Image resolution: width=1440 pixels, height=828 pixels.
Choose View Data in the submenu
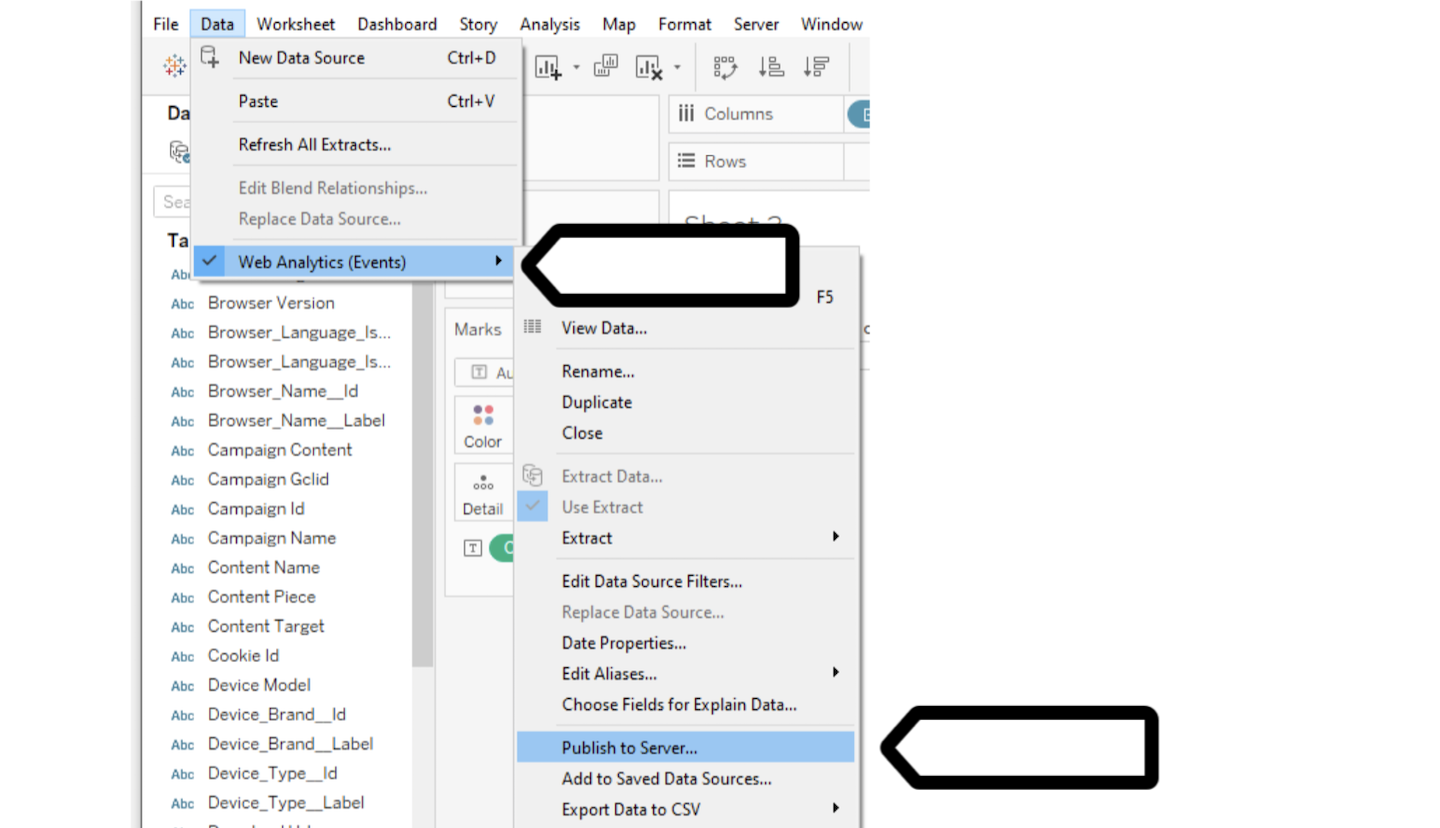click(x=686, y=327)
